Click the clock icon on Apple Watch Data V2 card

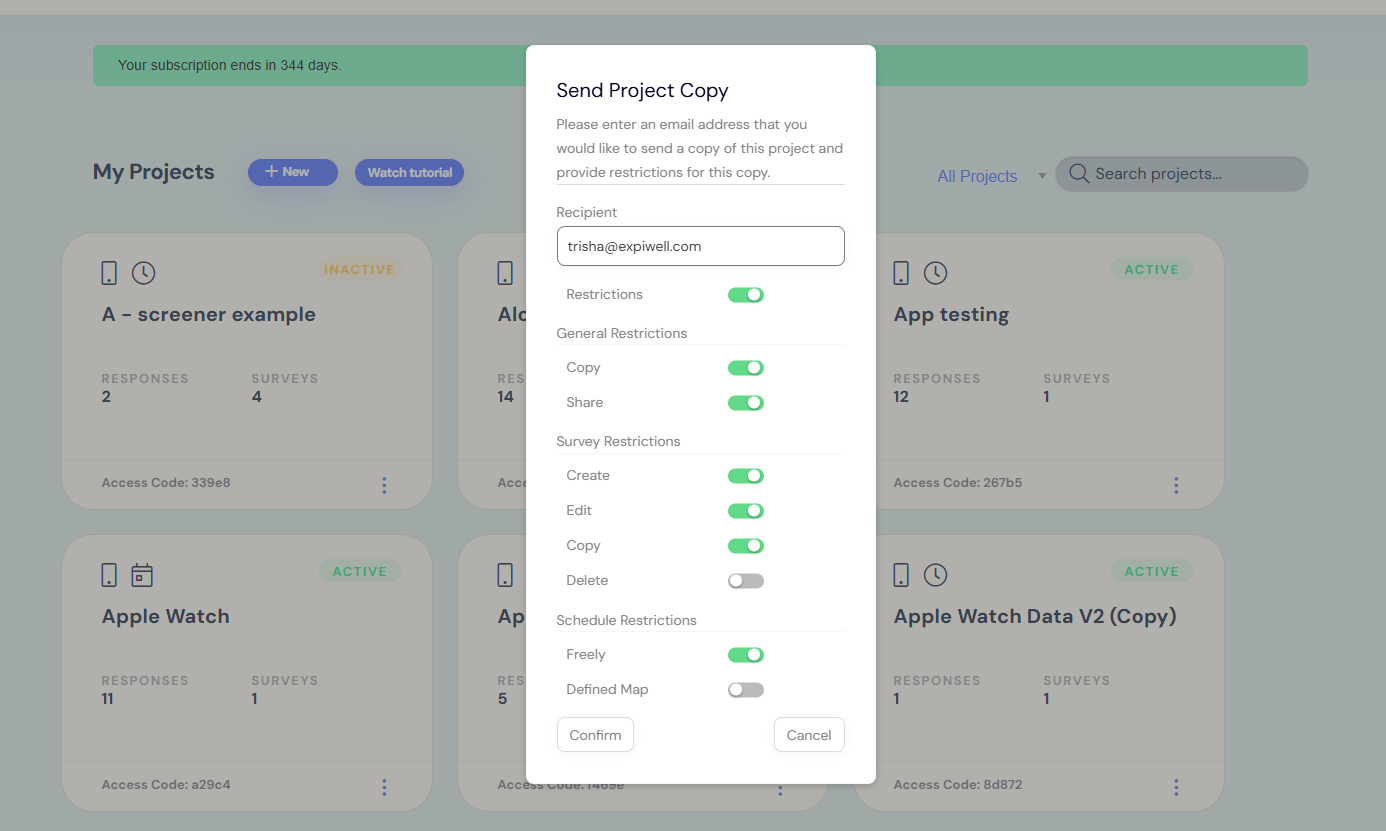click(x=935, y=575)
